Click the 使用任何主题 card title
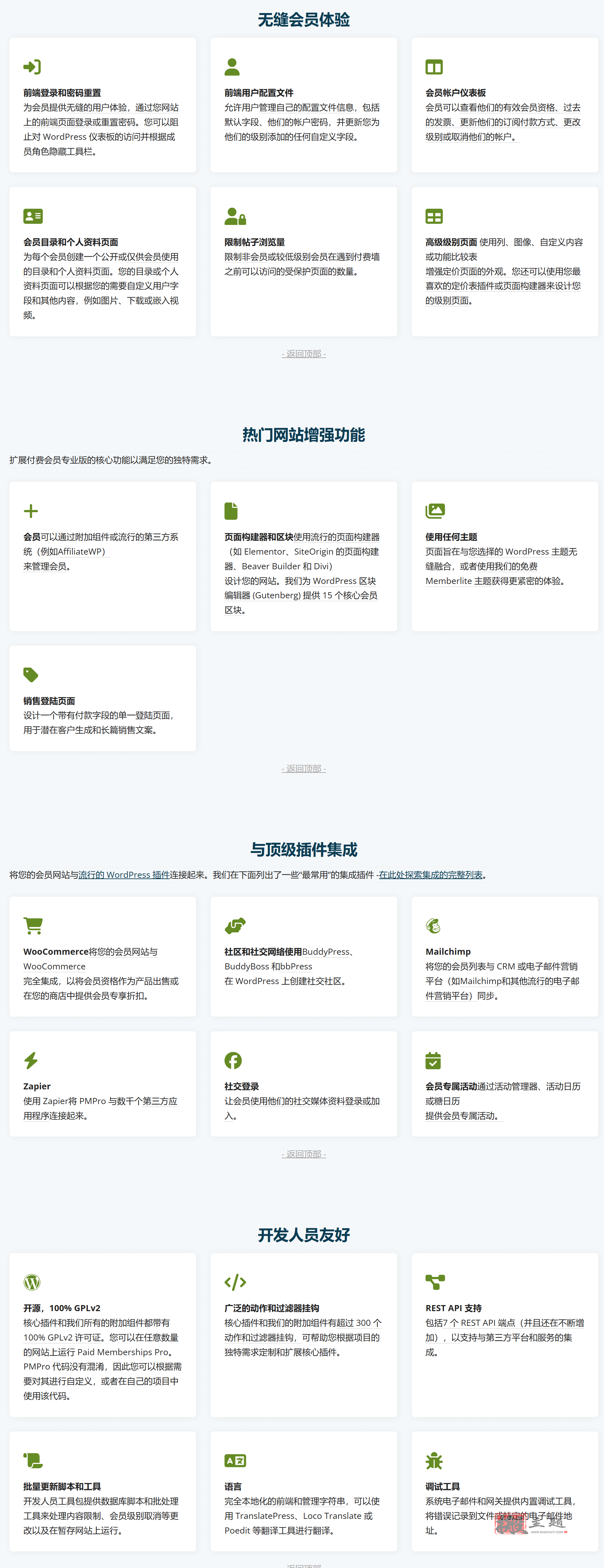The image size is (604, 1568). click(x=451, y=537)
